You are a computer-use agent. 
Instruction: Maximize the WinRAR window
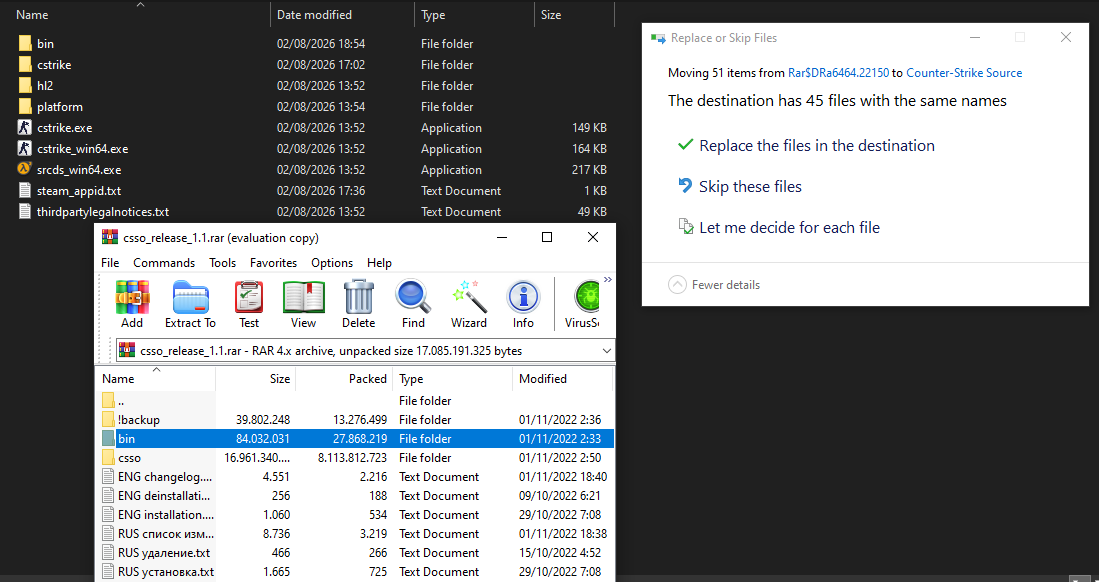[x=547, y=237]
